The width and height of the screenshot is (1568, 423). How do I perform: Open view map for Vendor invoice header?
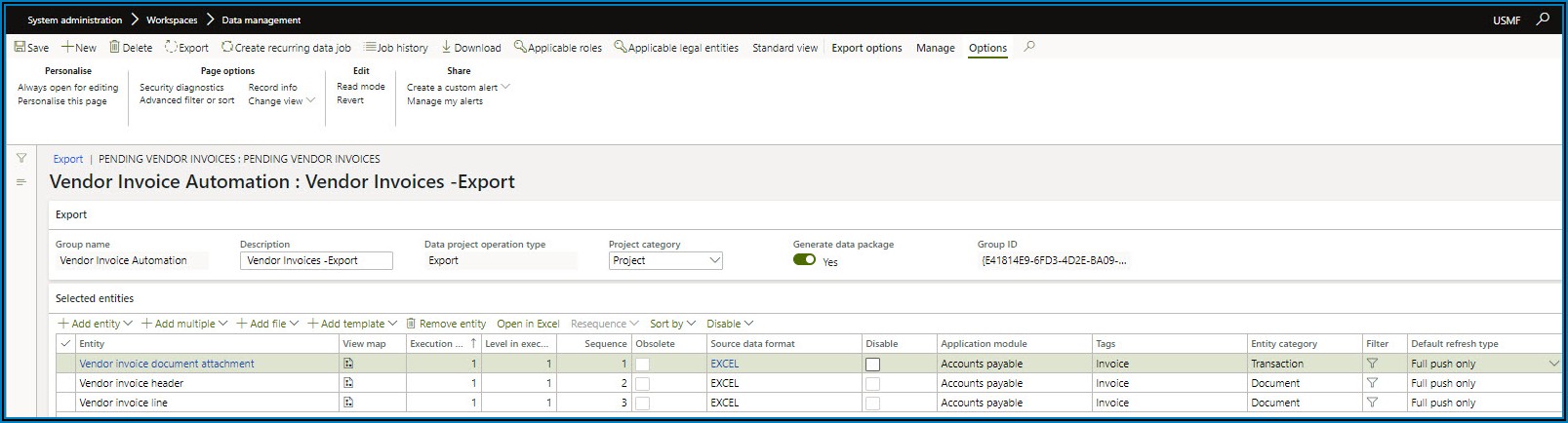pos(348,383)
